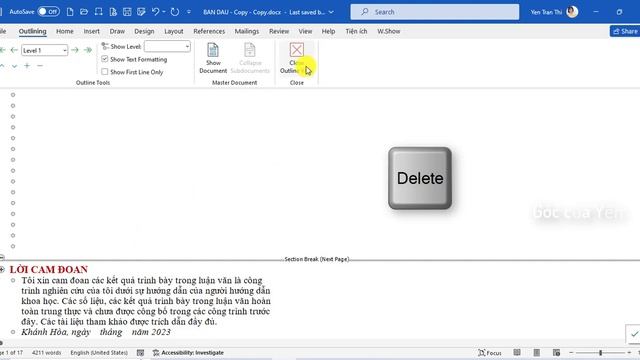This screenshot has width=640, height=360.
Task: Switch to the Outlining tab
Action: click(x=33, y=31)
